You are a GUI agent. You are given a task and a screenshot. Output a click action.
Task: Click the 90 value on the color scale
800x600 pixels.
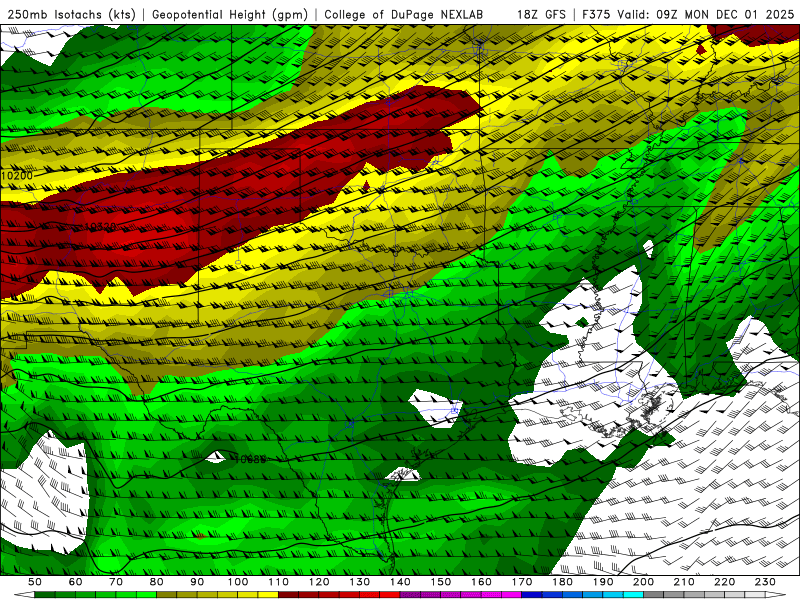(x=197, y=582)
